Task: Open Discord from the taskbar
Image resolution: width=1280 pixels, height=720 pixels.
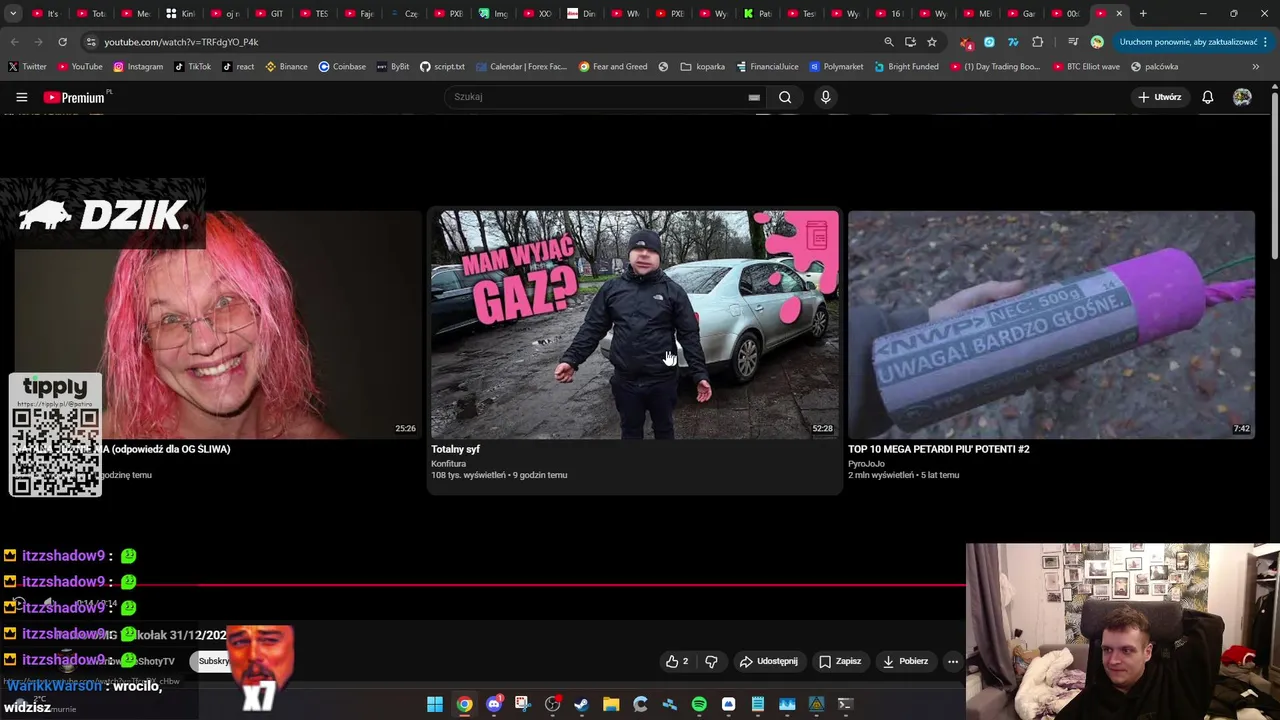Action: coord(494,704)
